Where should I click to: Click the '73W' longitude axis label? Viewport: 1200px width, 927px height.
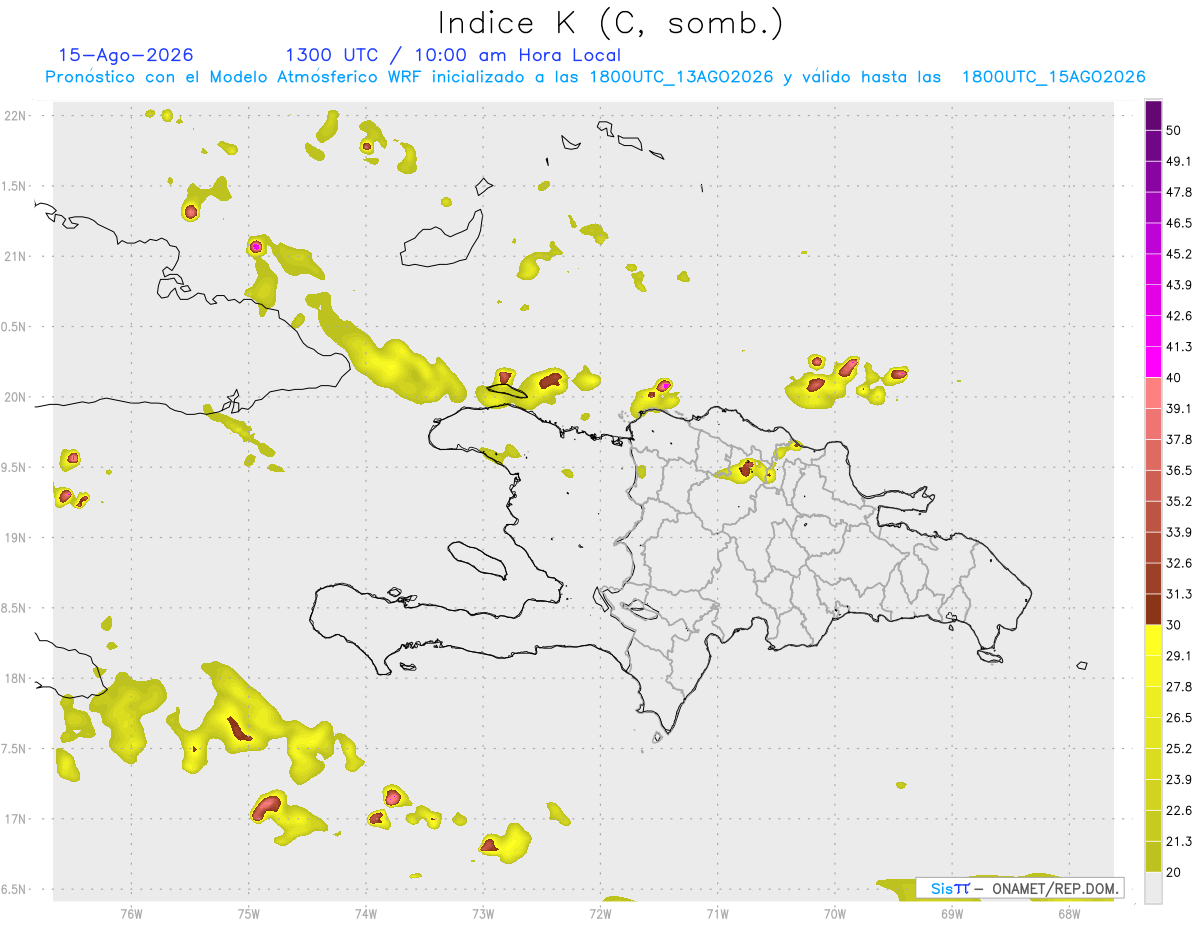tap(483, 913)
